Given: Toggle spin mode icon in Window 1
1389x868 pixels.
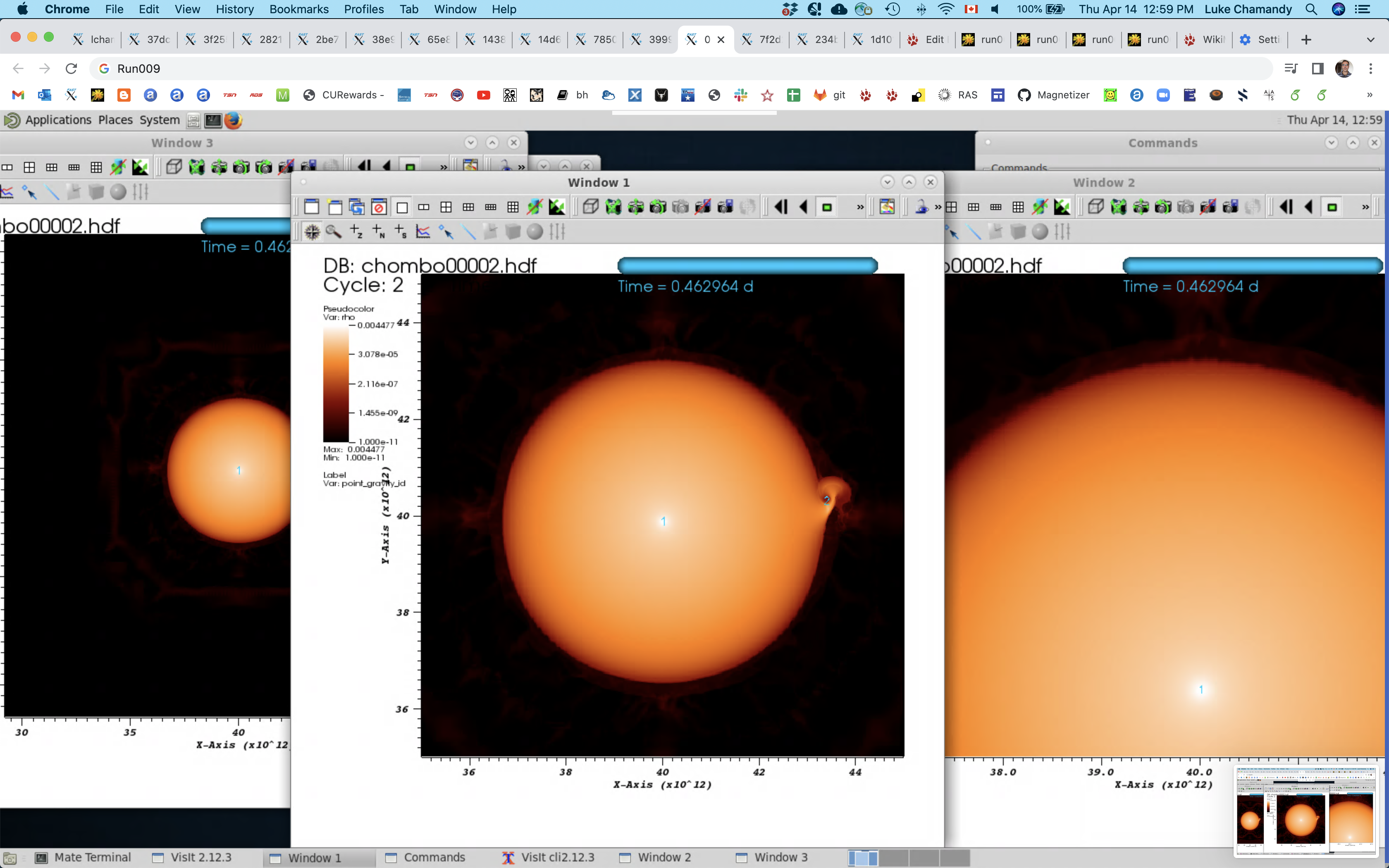Looking at the screenshot, I should pyautogui.click(x=535, y=207).
